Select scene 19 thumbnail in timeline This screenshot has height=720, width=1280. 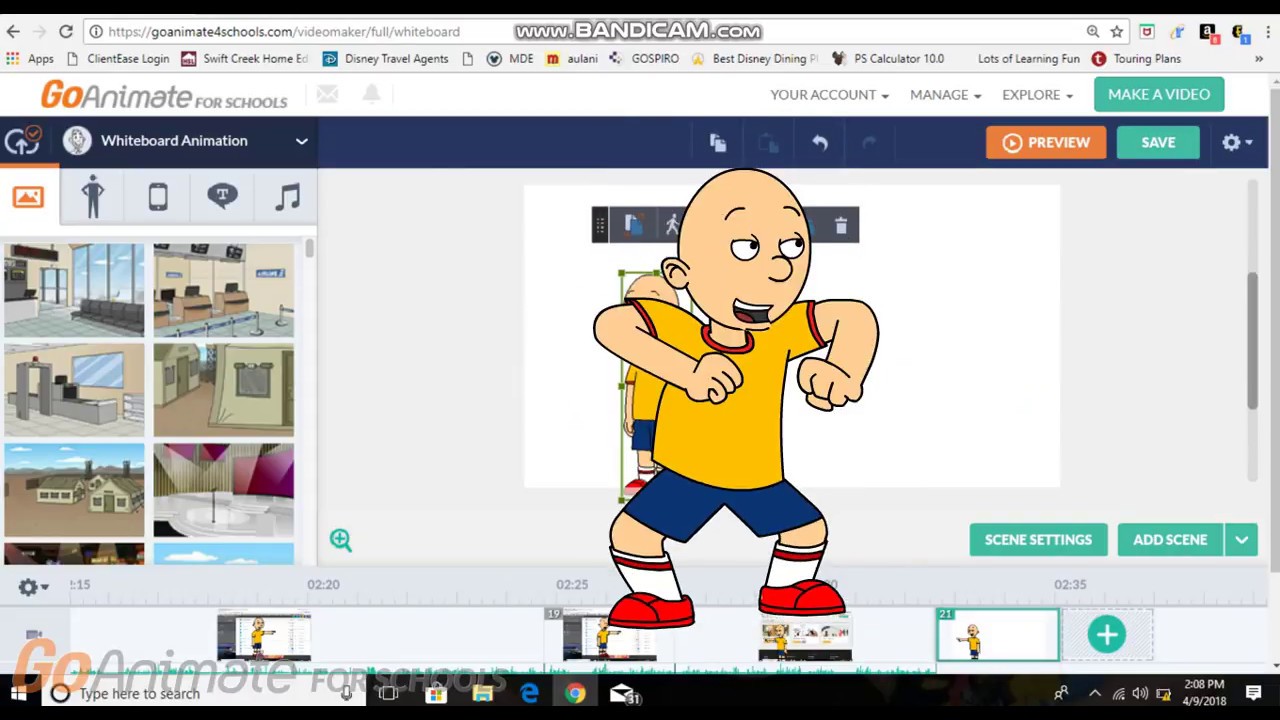point(609,637)
